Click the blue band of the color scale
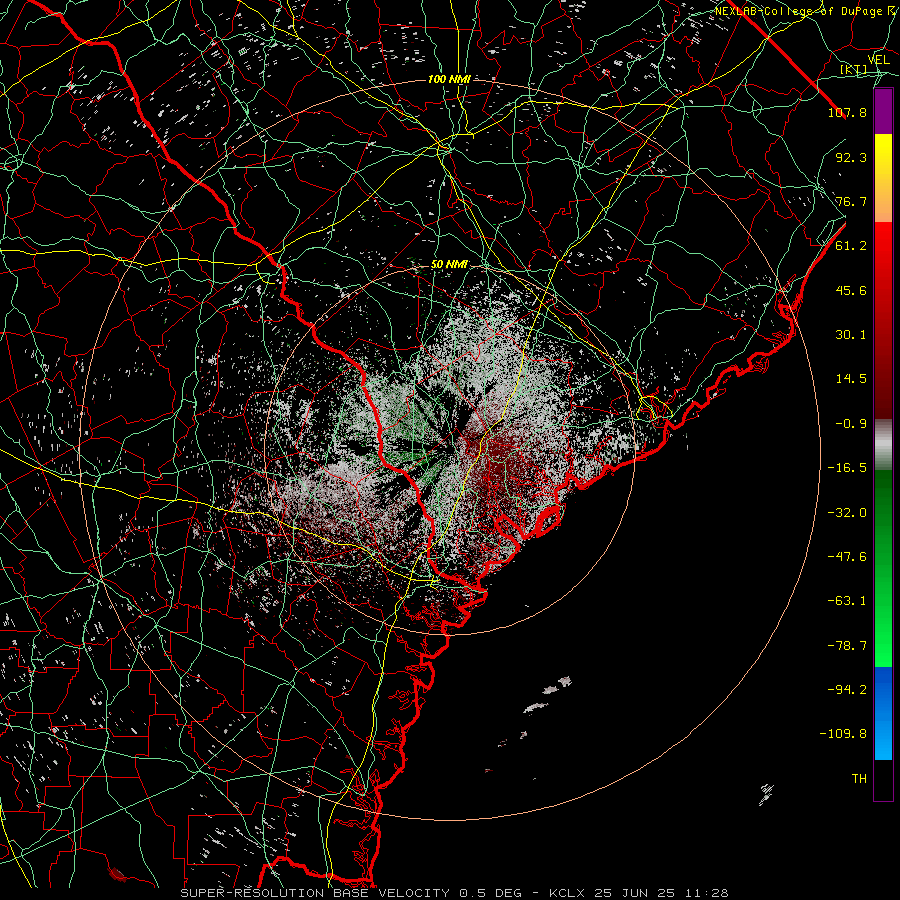This screenshot has width=900, height=900. click(883, 713)
